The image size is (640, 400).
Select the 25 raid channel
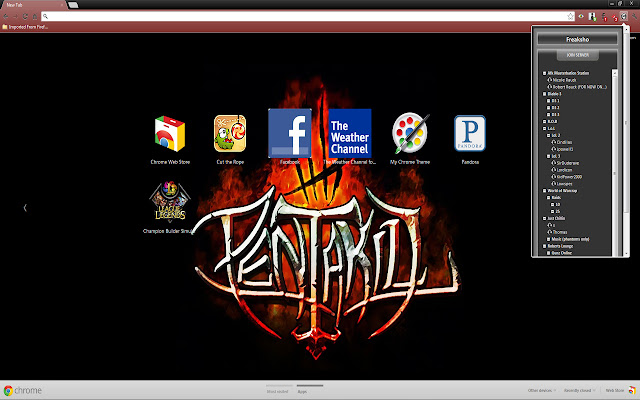(x=557, y=211)
